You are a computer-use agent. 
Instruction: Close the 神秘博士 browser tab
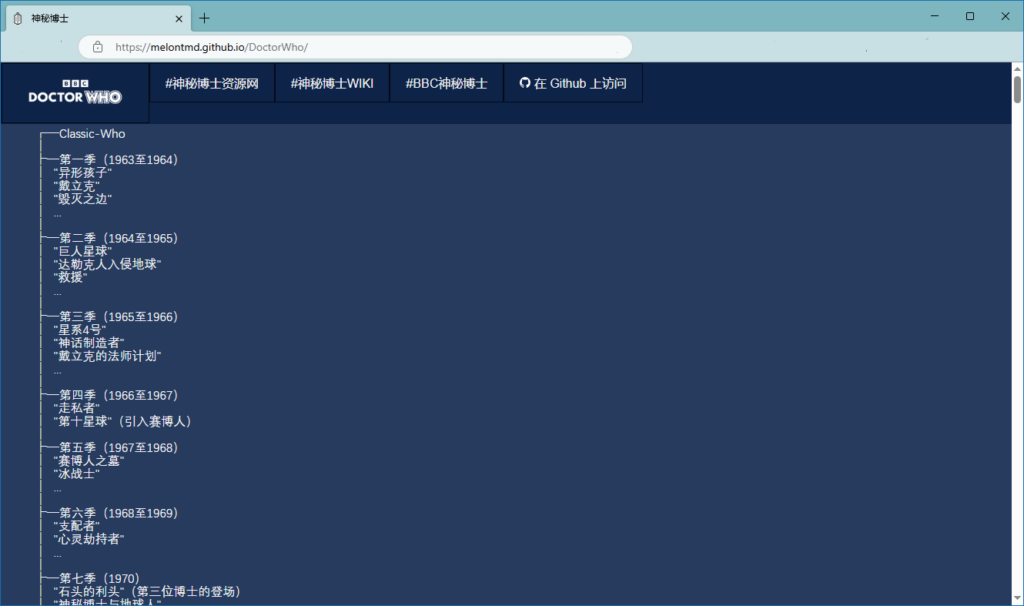coord(178,18)
